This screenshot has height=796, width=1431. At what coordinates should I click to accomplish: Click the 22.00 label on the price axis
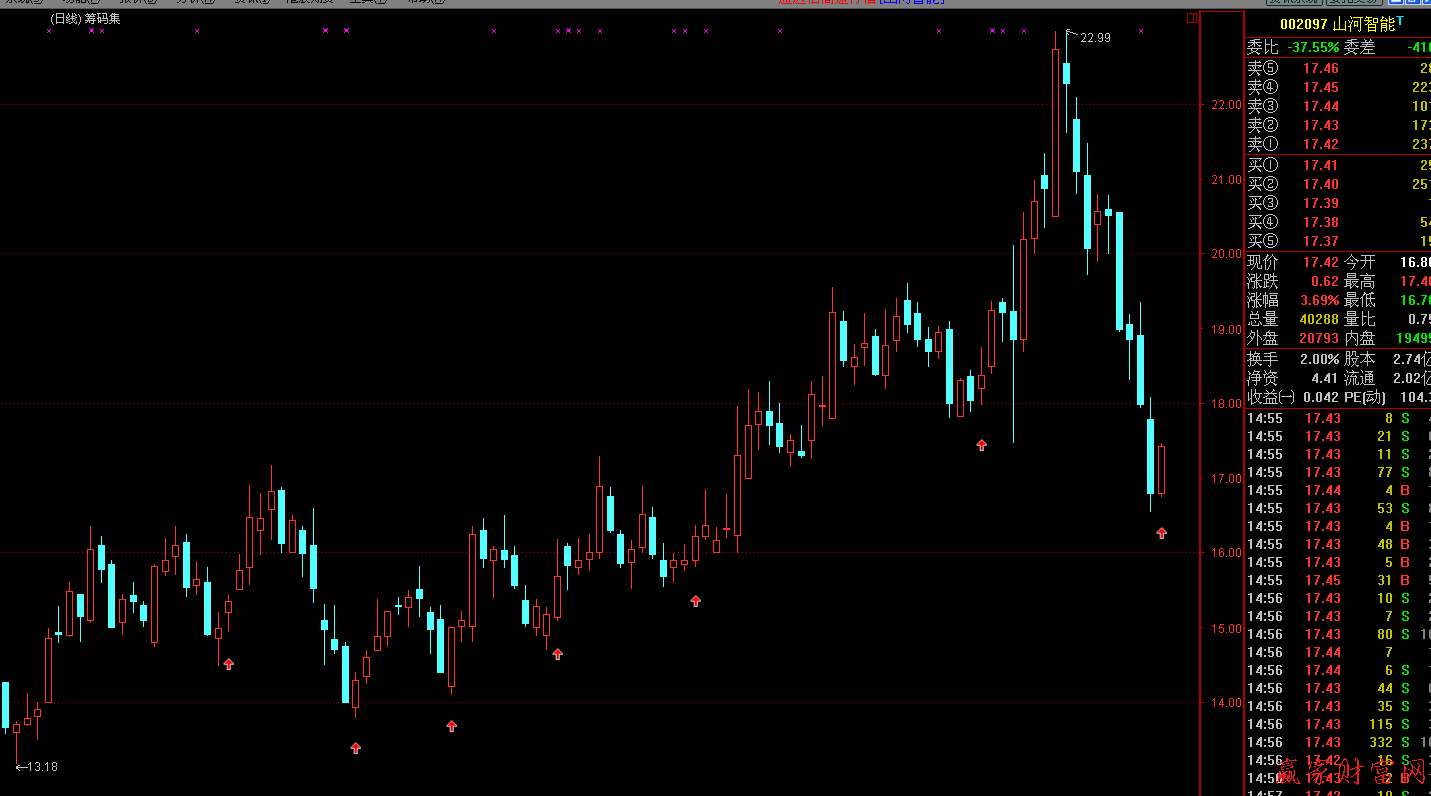pyautogui.click(x=1226, y=105)
